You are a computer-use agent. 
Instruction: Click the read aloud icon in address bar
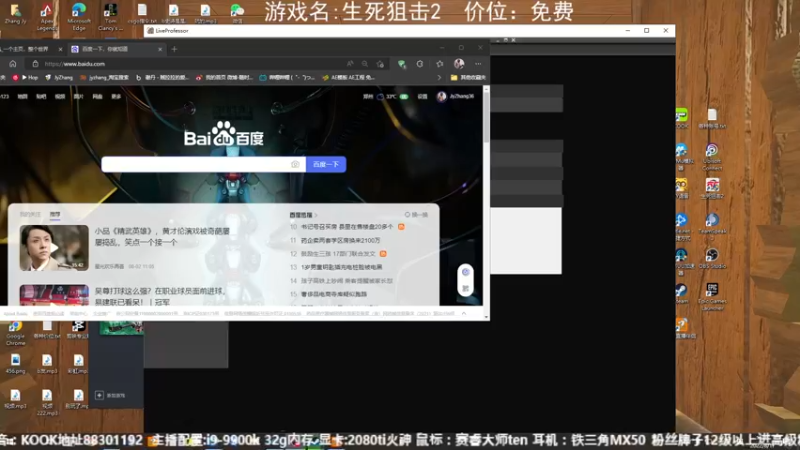point(349,64)
